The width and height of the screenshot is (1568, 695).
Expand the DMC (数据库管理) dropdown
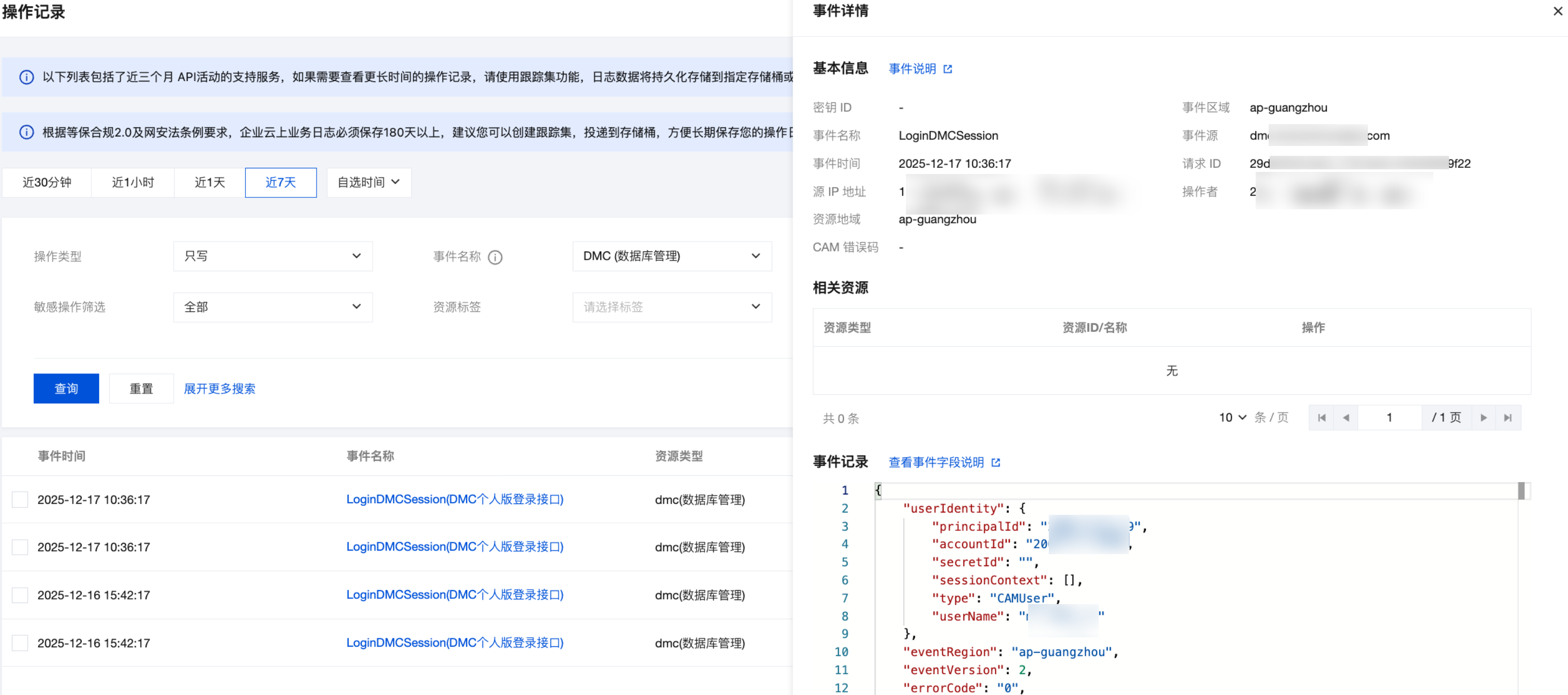tap(671, 256)
